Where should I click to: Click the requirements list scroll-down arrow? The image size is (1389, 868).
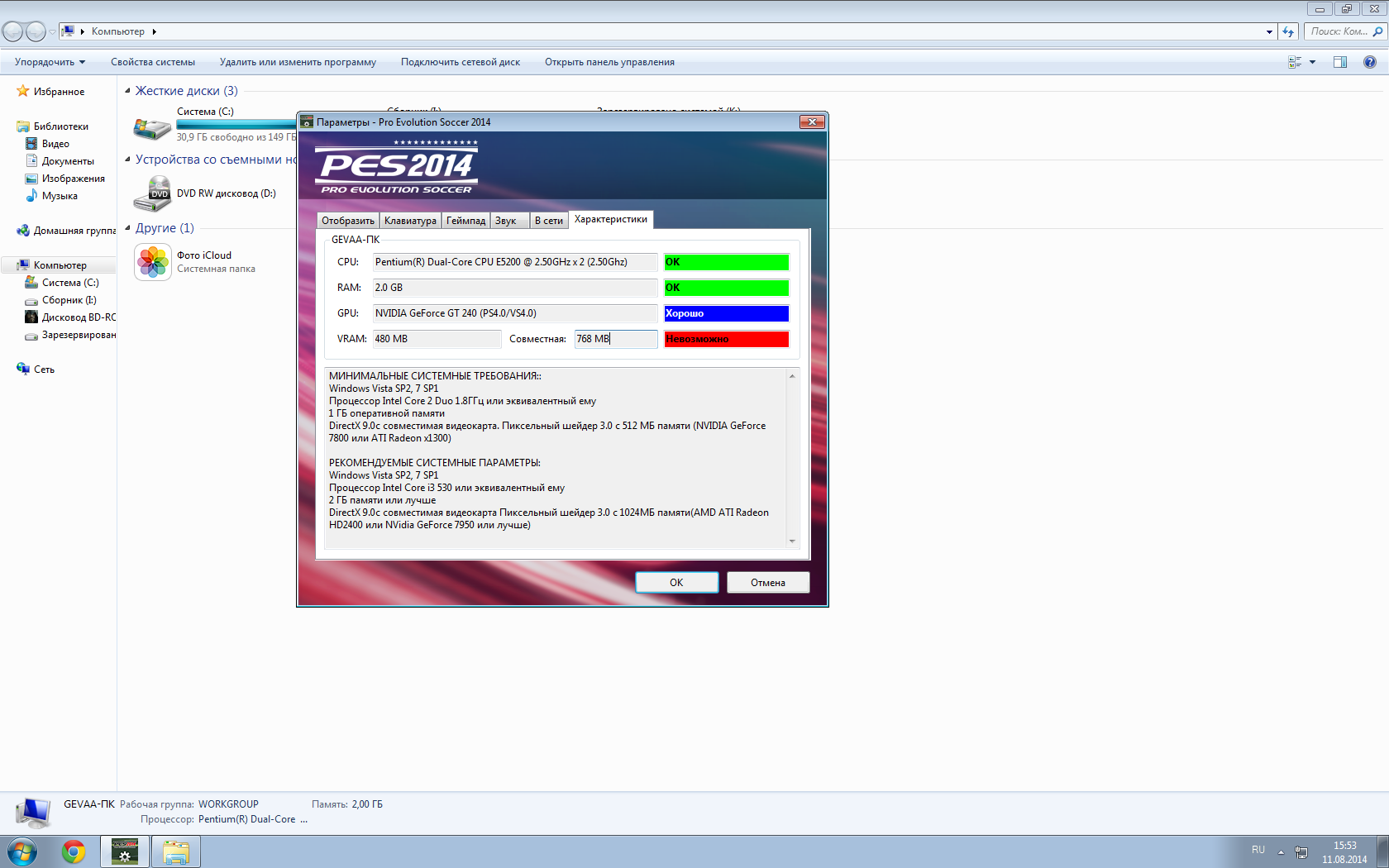792,541
